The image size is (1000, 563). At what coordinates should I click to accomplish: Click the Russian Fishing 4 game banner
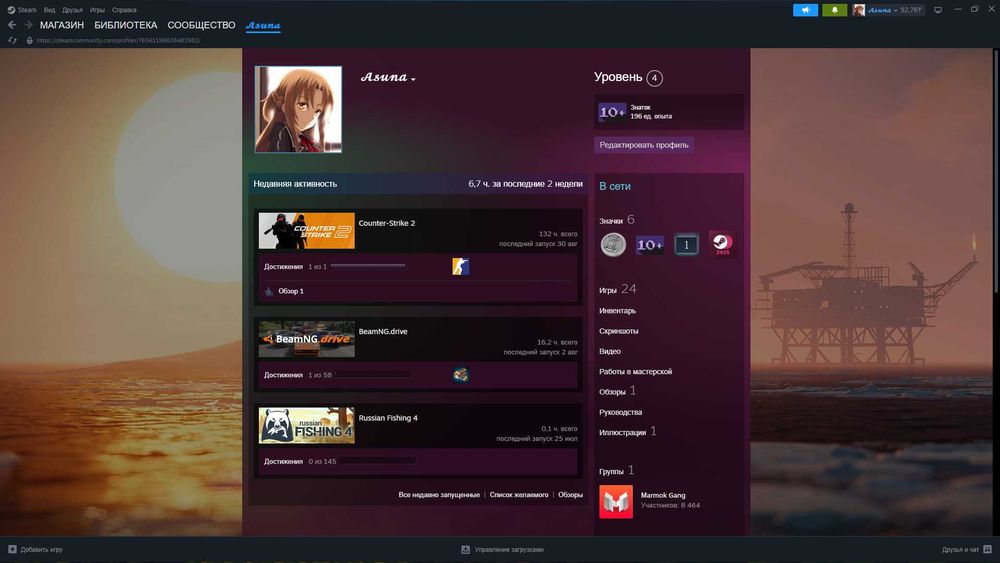307,425
